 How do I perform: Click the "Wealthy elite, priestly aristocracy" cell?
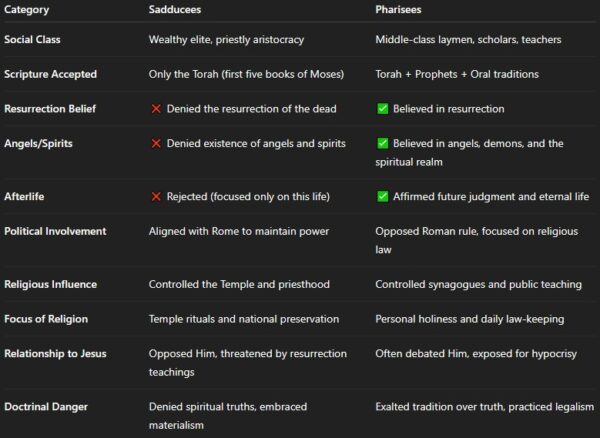pyautogui.click(x=226, y=39)
